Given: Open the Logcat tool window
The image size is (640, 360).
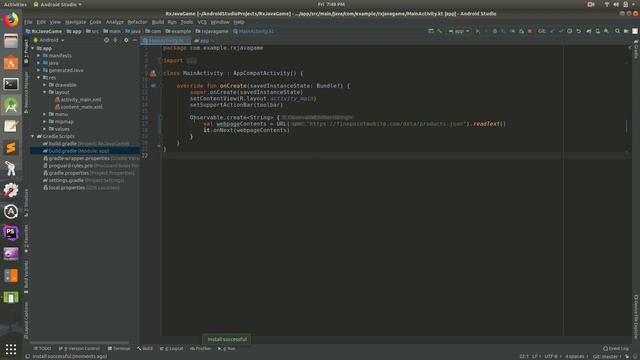Looking at the screenshot, I should click(x=172, y=349).
